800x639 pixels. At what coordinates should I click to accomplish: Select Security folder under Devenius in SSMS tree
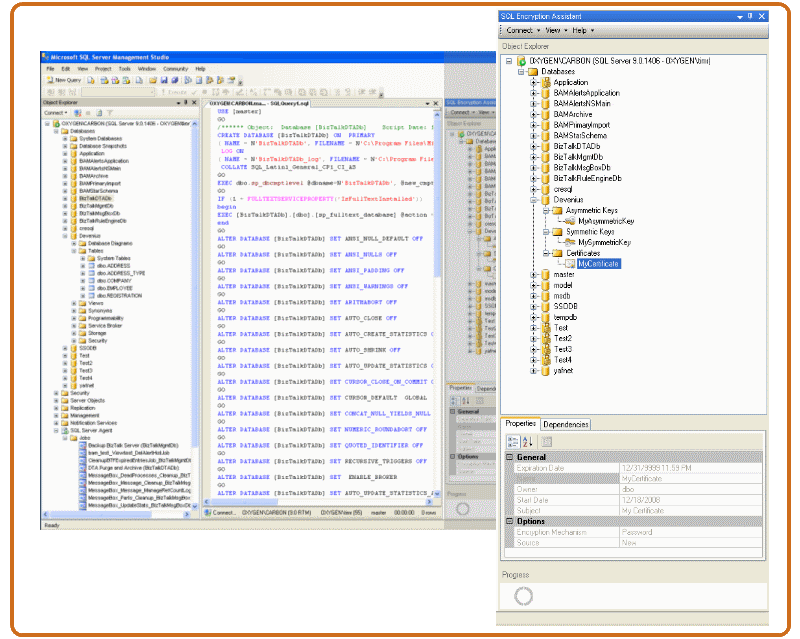pyautogui.click(x=97, y=340)
